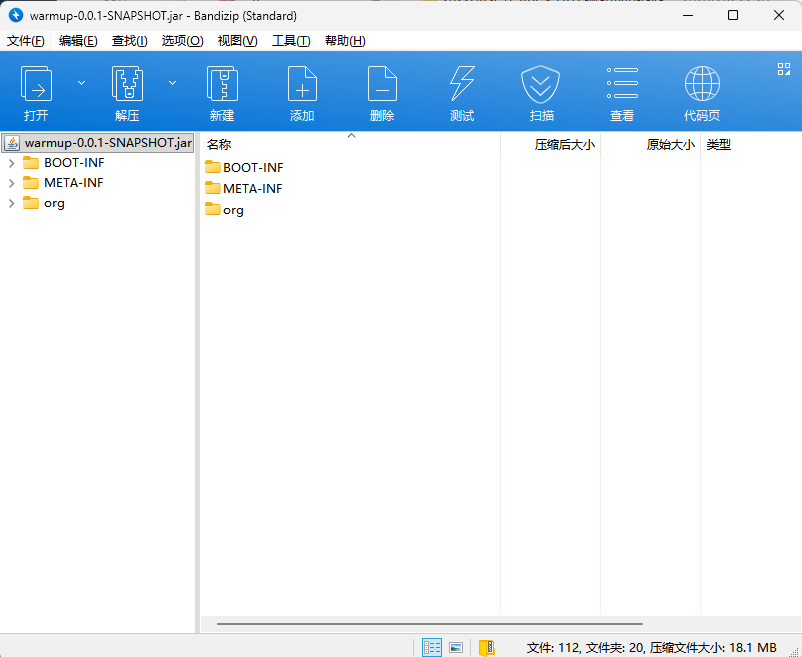This screenshot has width=802, height=657.
Task: Sort by 类型 column header
Action: pyautogui.click(x=719, y=145)
